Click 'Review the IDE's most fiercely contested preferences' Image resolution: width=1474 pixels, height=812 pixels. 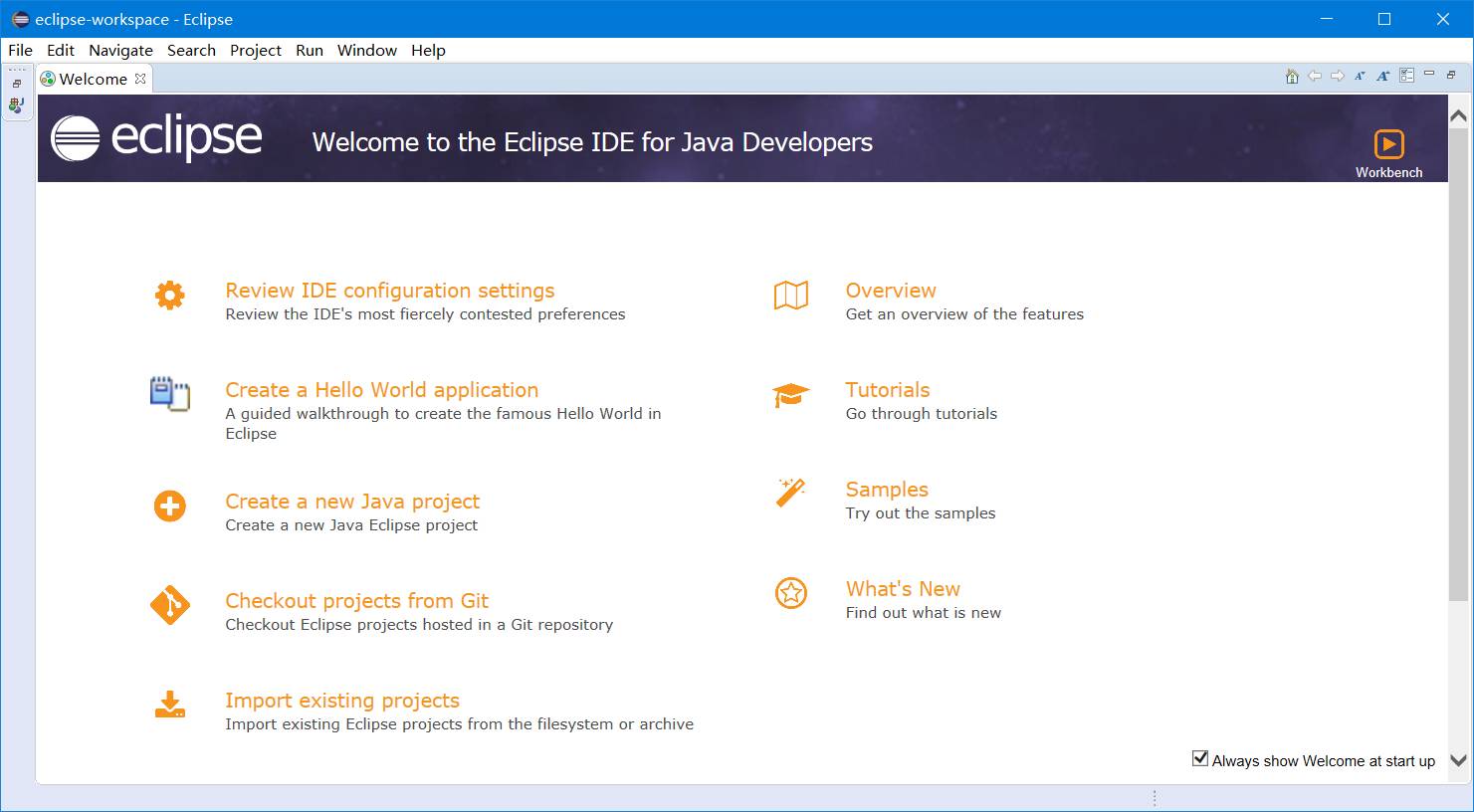(x=425, y=314)
